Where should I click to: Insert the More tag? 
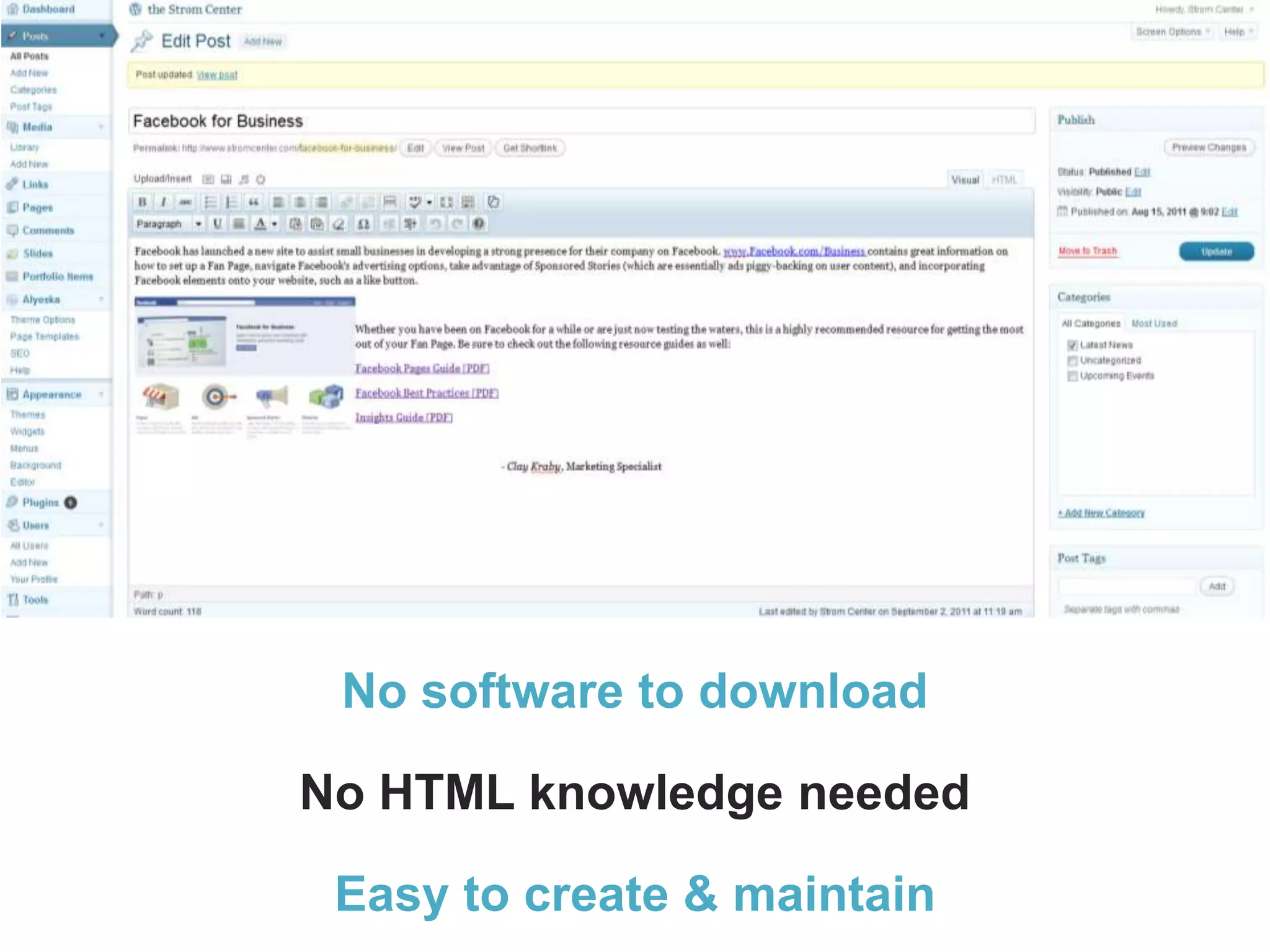[389, 202]
